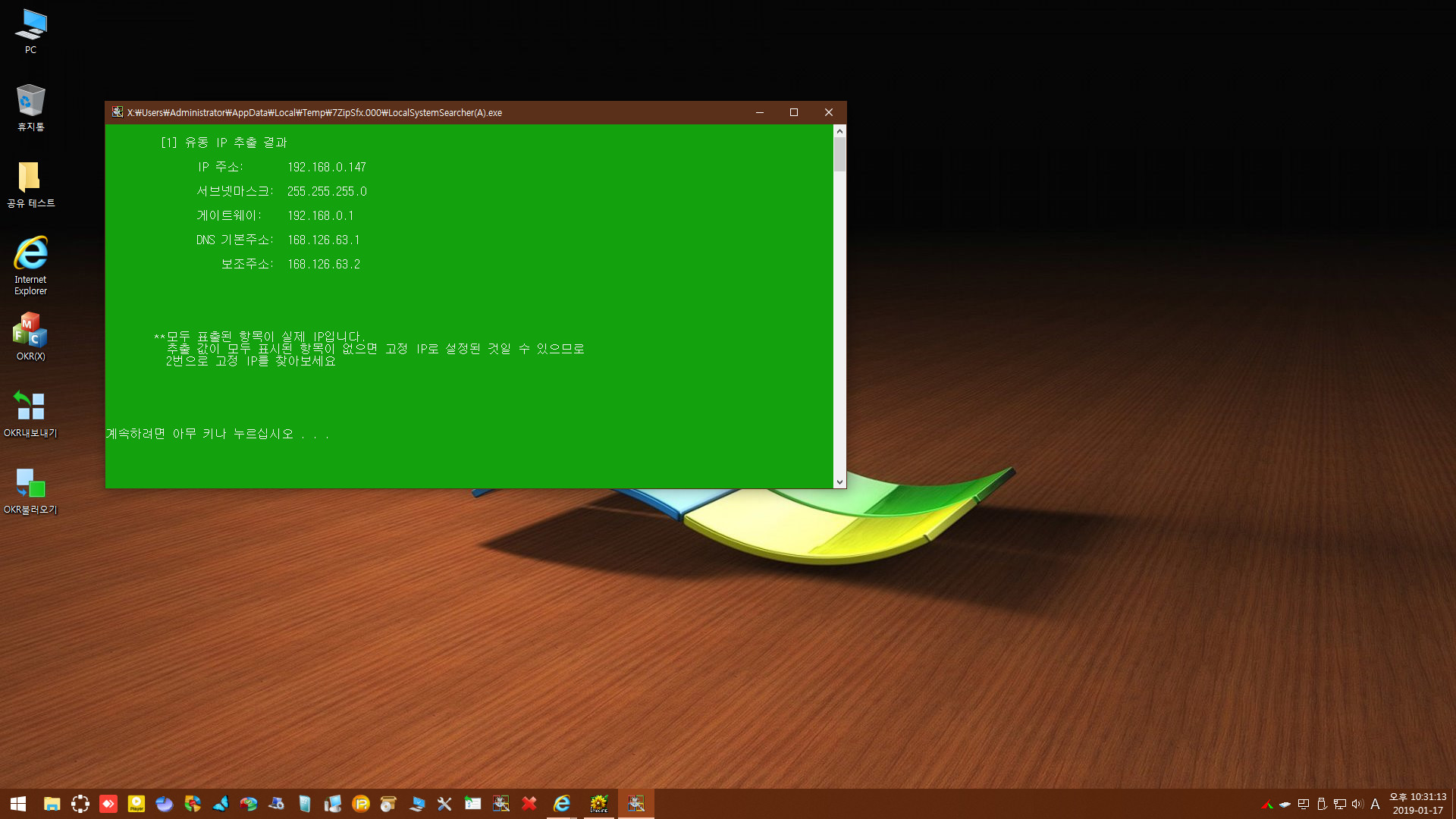Click the show desktop strip at taskbar end

(x=1453, y=804)
